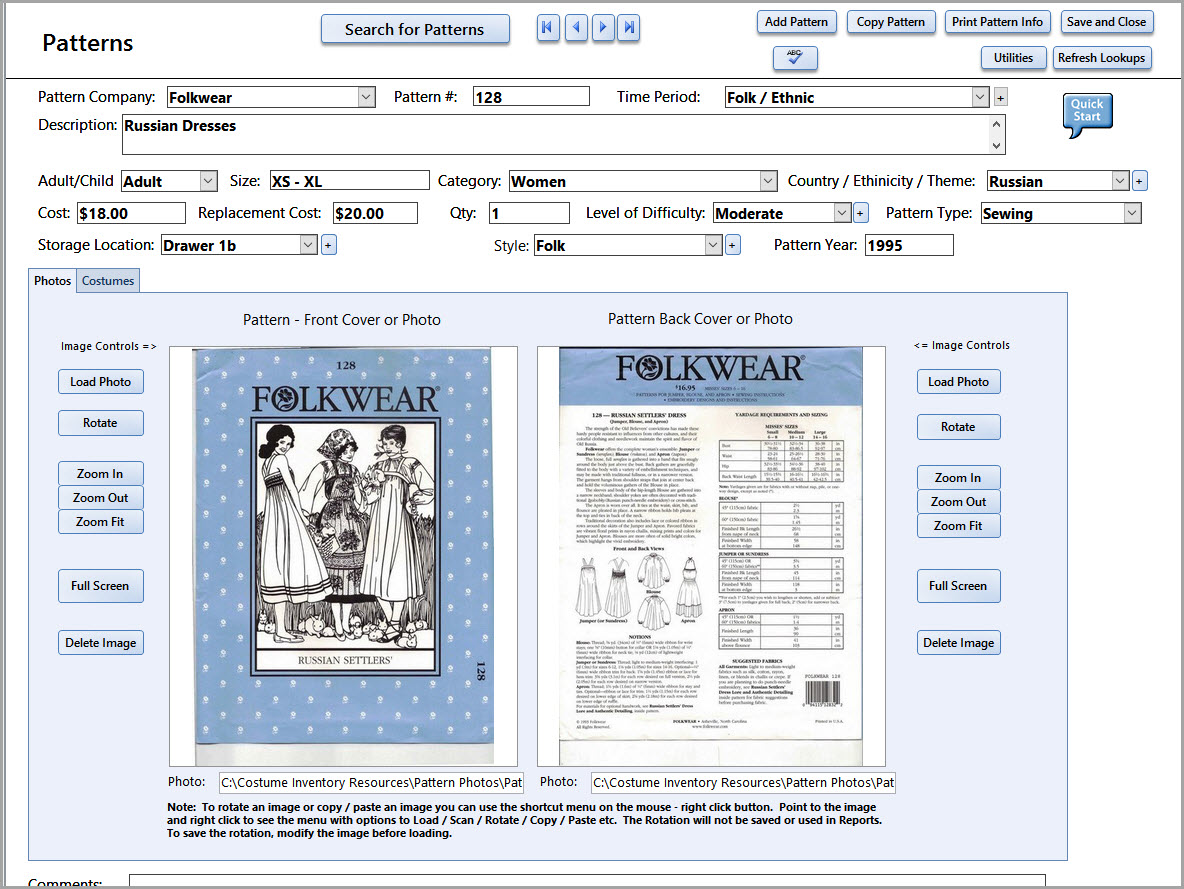The image size is (1184, 889).
Task: Delete Image for the back cover
Action: (958, 643)
